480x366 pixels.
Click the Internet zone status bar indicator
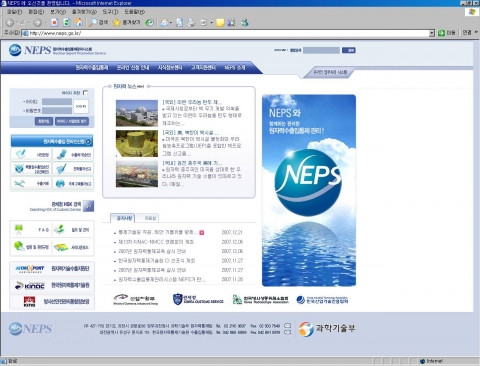(431, 361)
